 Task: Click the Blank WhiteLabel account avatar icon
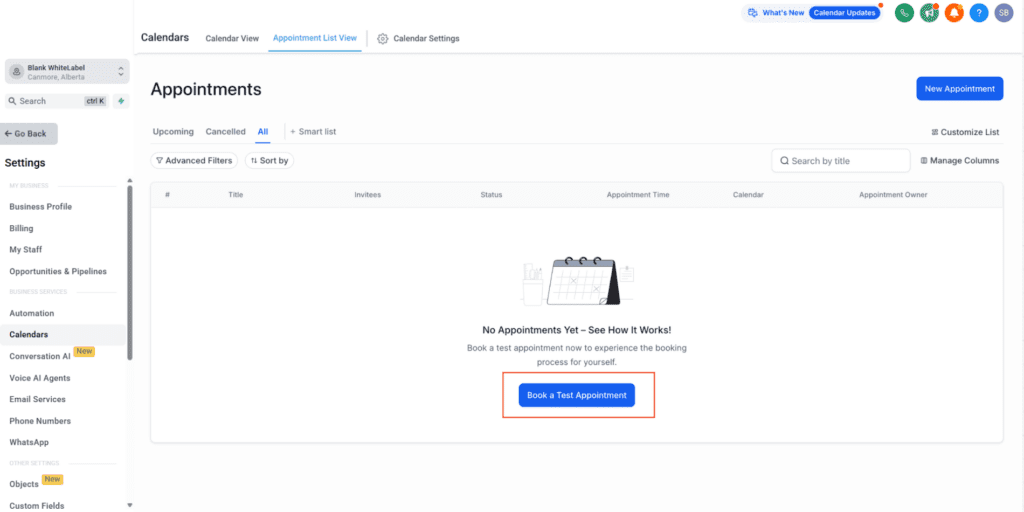[16, 72]
